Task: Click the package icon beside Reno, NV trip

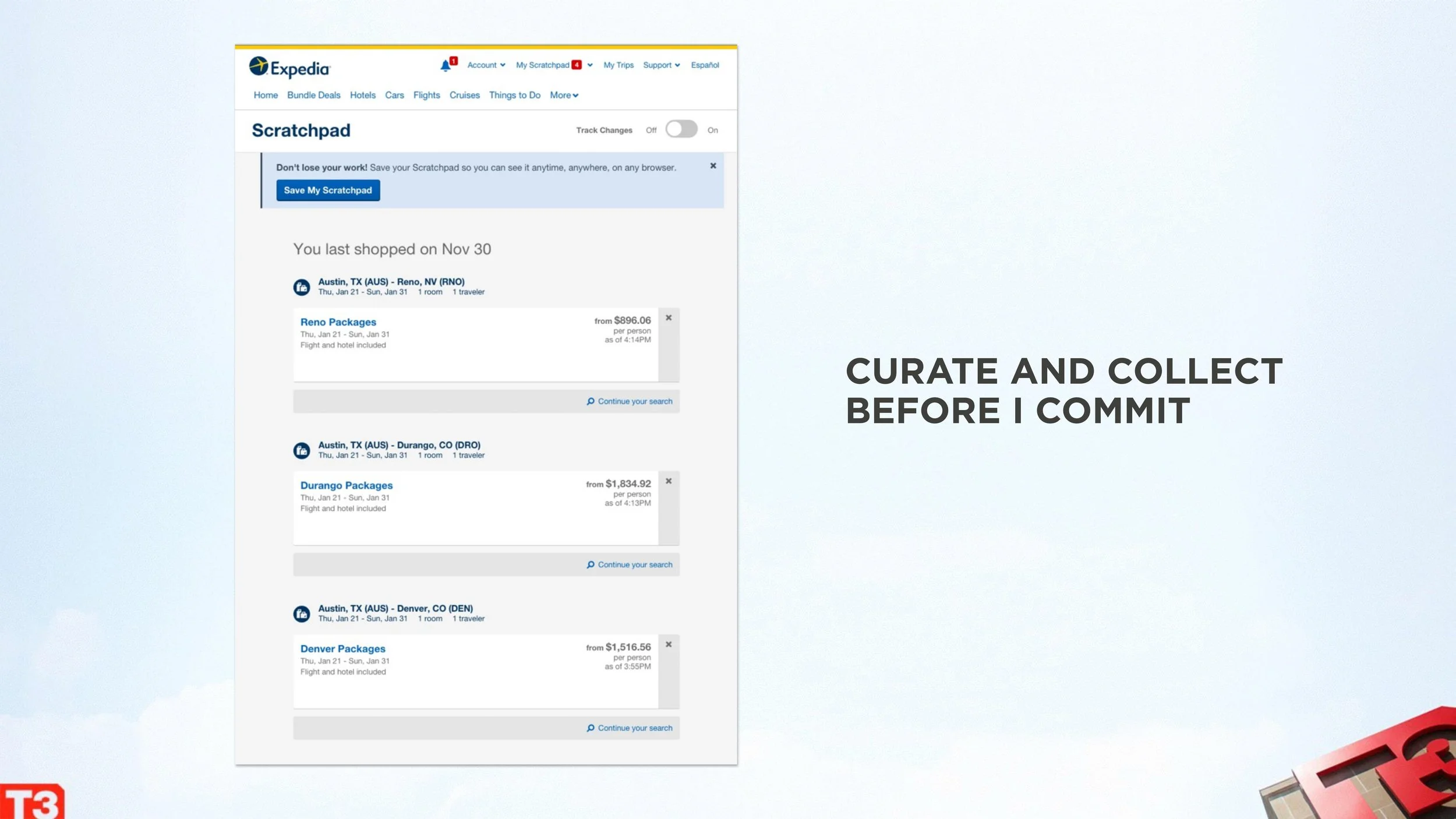Action: [302, 287]
